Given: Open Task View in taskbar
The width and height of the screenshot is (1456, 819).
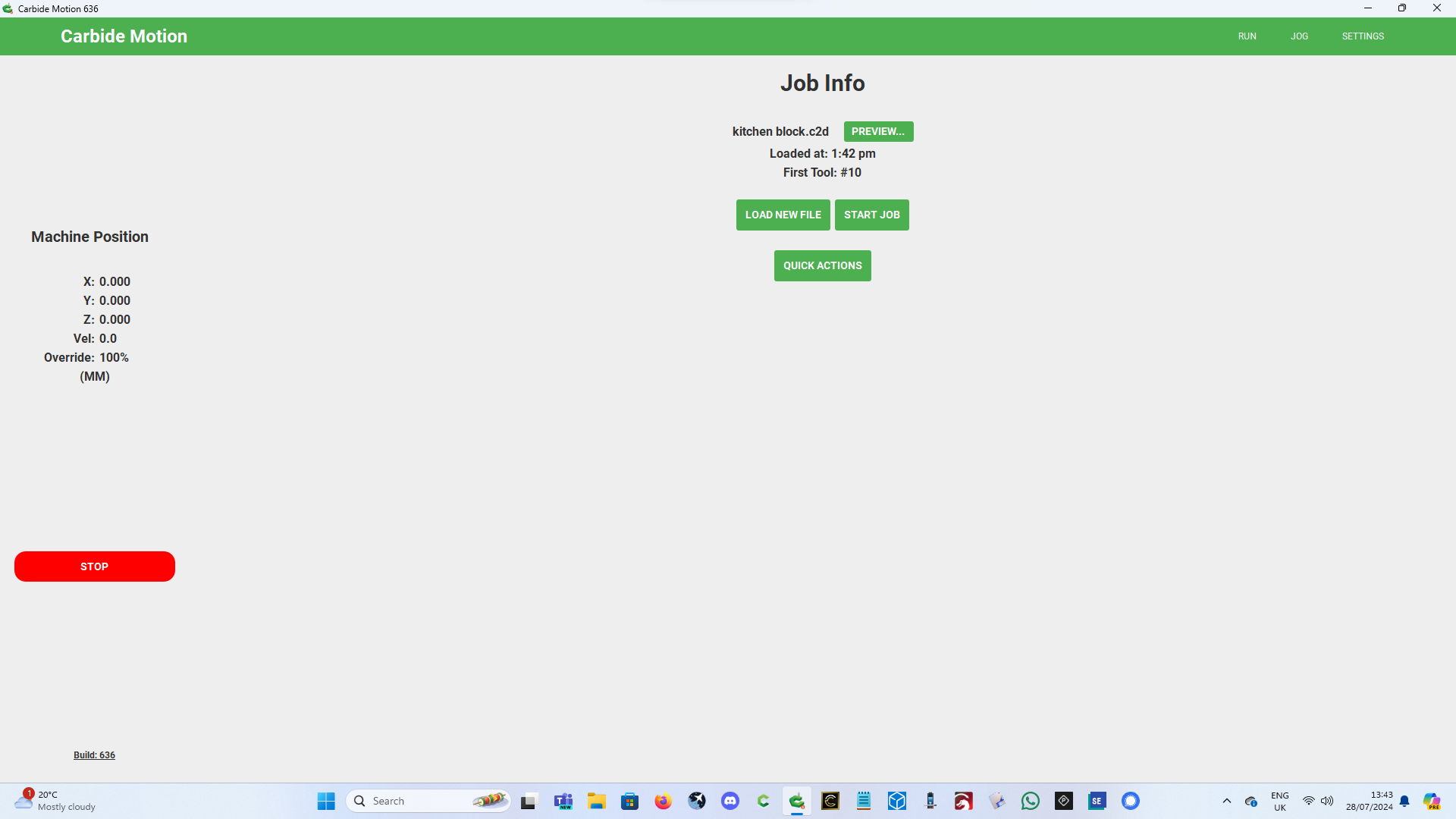Looking at the screenshot, I should click(x=529, y=801).
